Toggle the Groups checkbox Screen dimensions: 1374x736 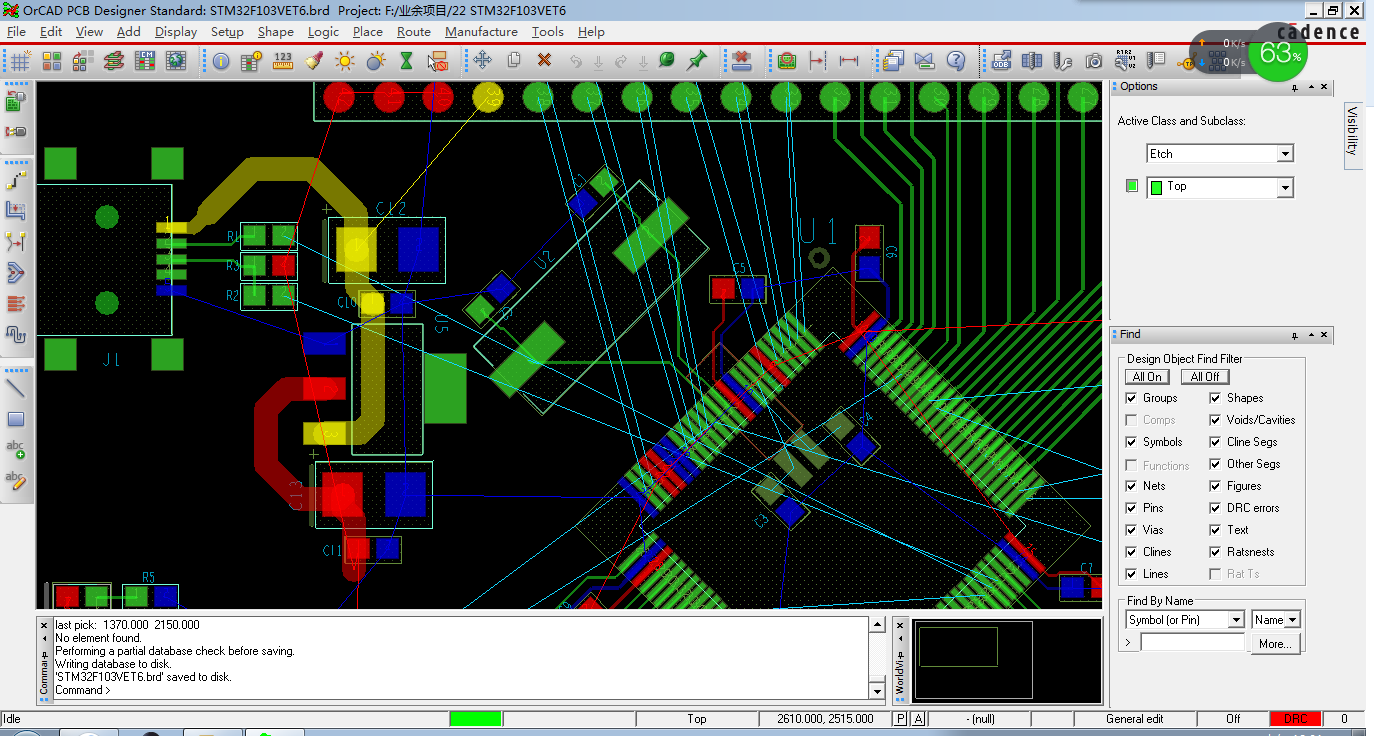coord(1131,398)
